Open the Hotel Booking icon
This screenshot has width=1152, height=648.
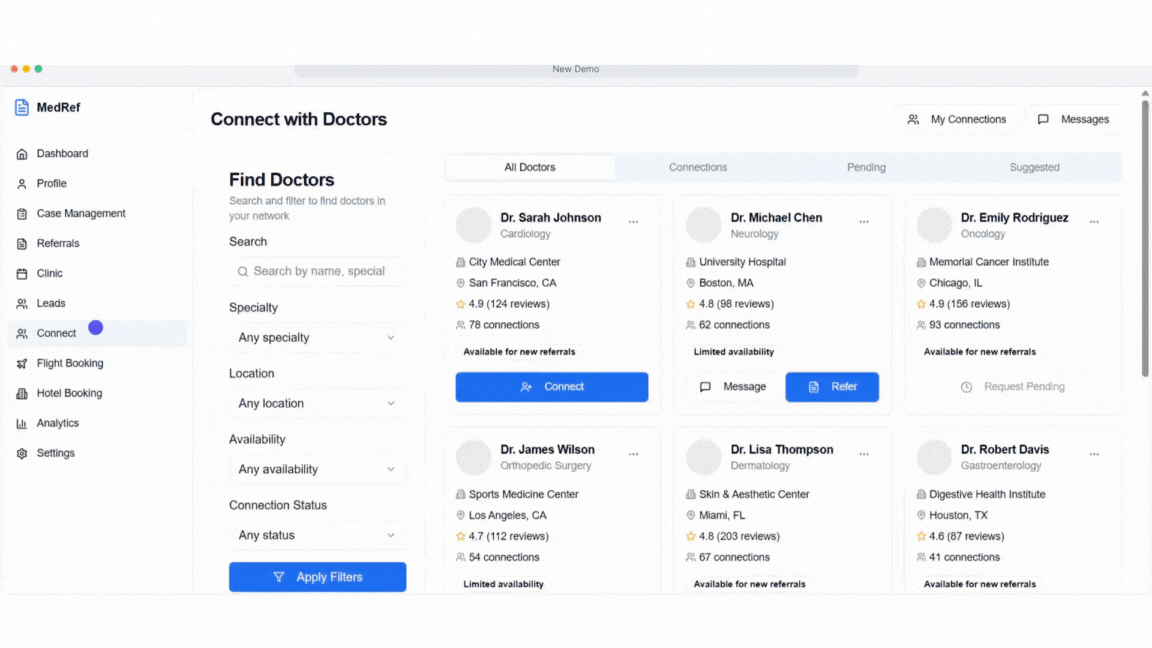(22, 393)
